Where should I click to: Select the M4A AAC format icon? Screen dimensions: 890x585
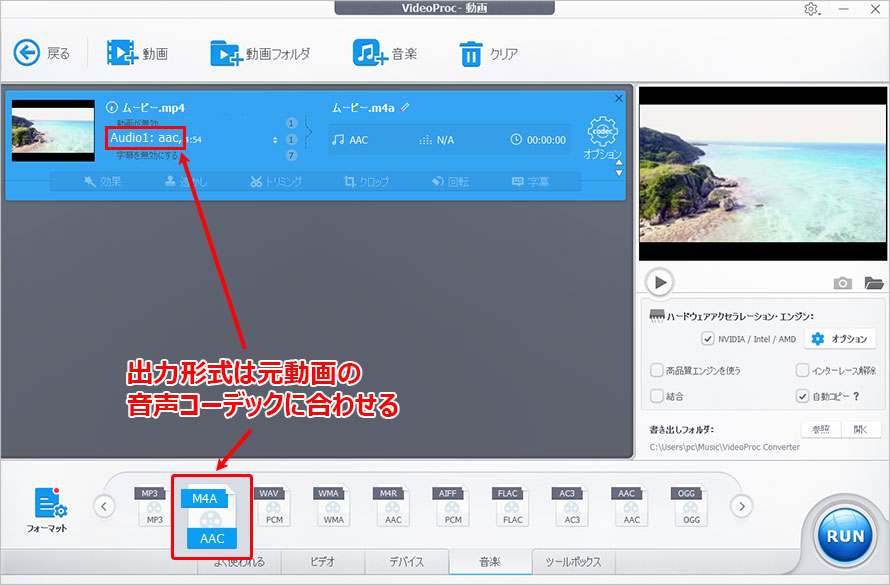(212, 517)
